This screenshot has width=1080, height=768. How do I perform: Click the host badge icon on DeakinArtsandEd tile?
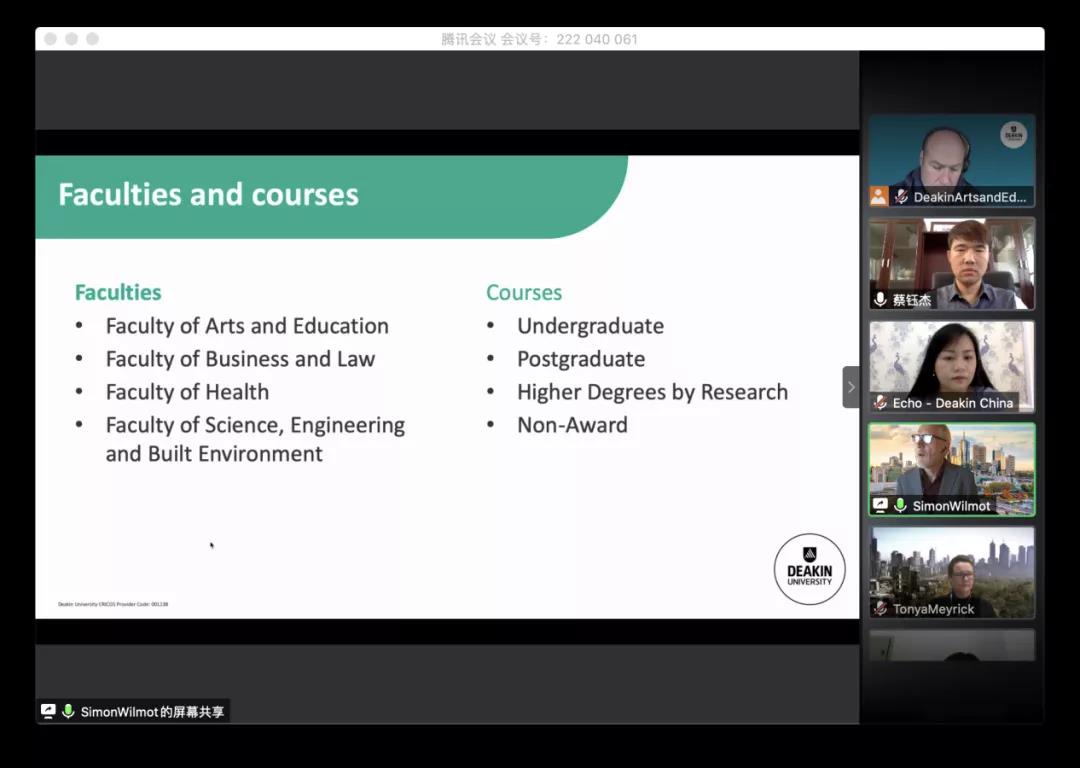tap(879, 196)
